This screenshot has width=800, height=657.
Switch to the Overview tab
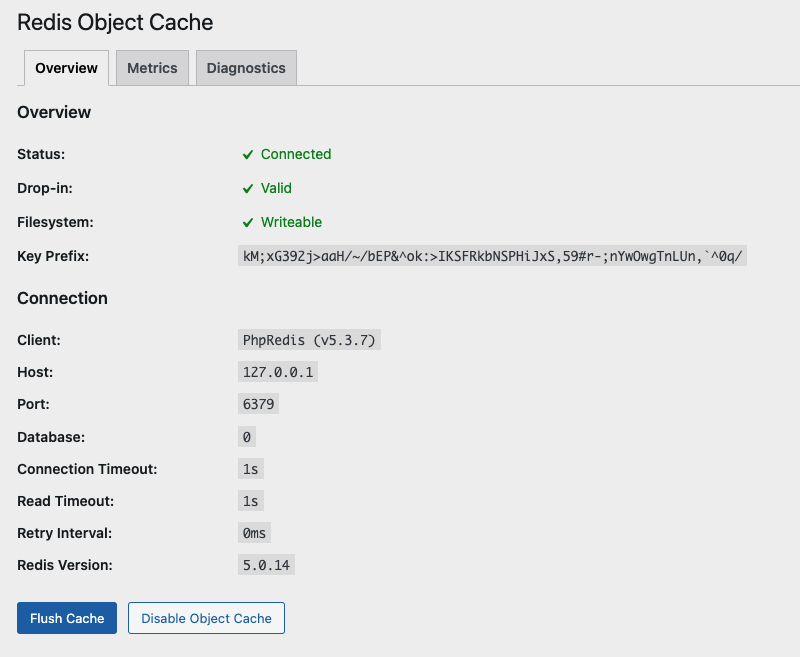[66, 68]
